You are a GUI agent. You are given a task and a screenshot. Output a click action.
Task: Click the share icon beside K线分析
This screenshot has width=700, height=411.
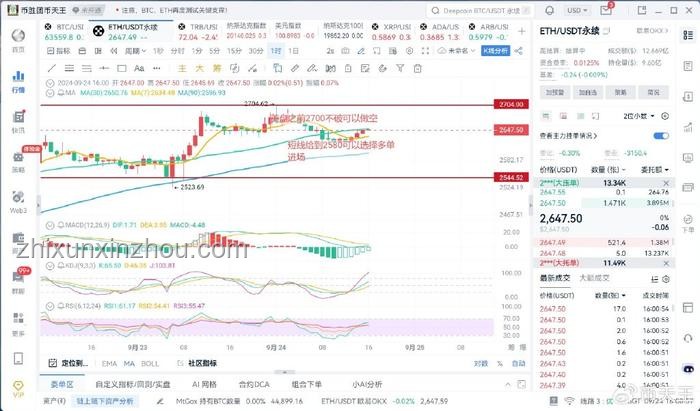[x=518, y=51]
